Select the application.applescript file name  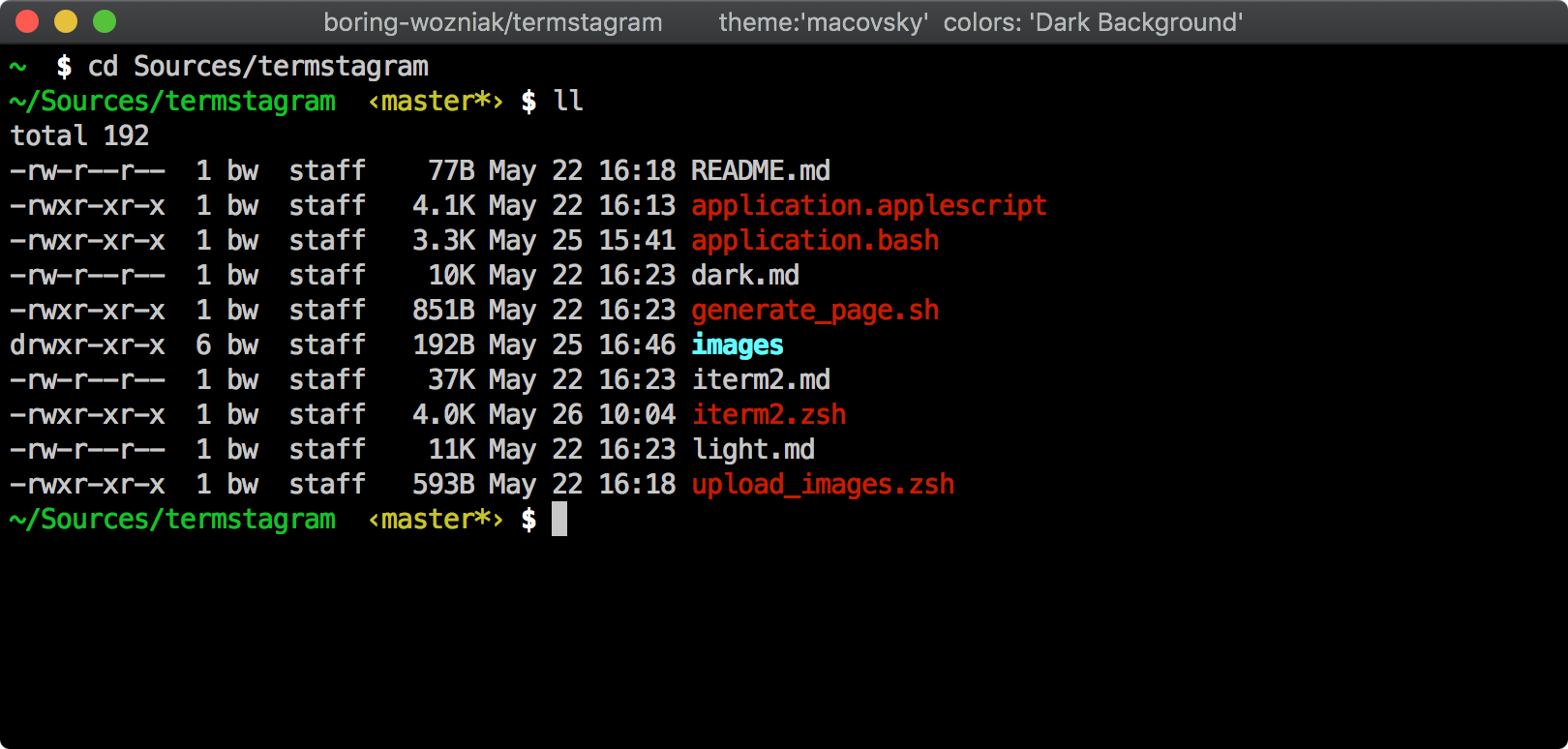pos(869,206)
